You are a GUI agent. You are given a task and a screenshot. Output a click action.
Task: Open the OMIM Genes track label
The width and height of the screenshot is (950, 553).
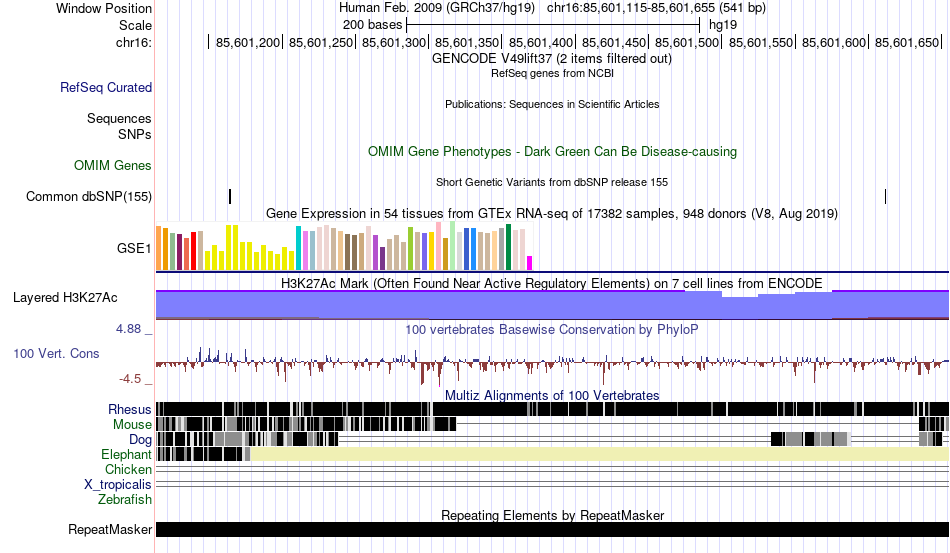pyautogui.click(x=113, y=165)
